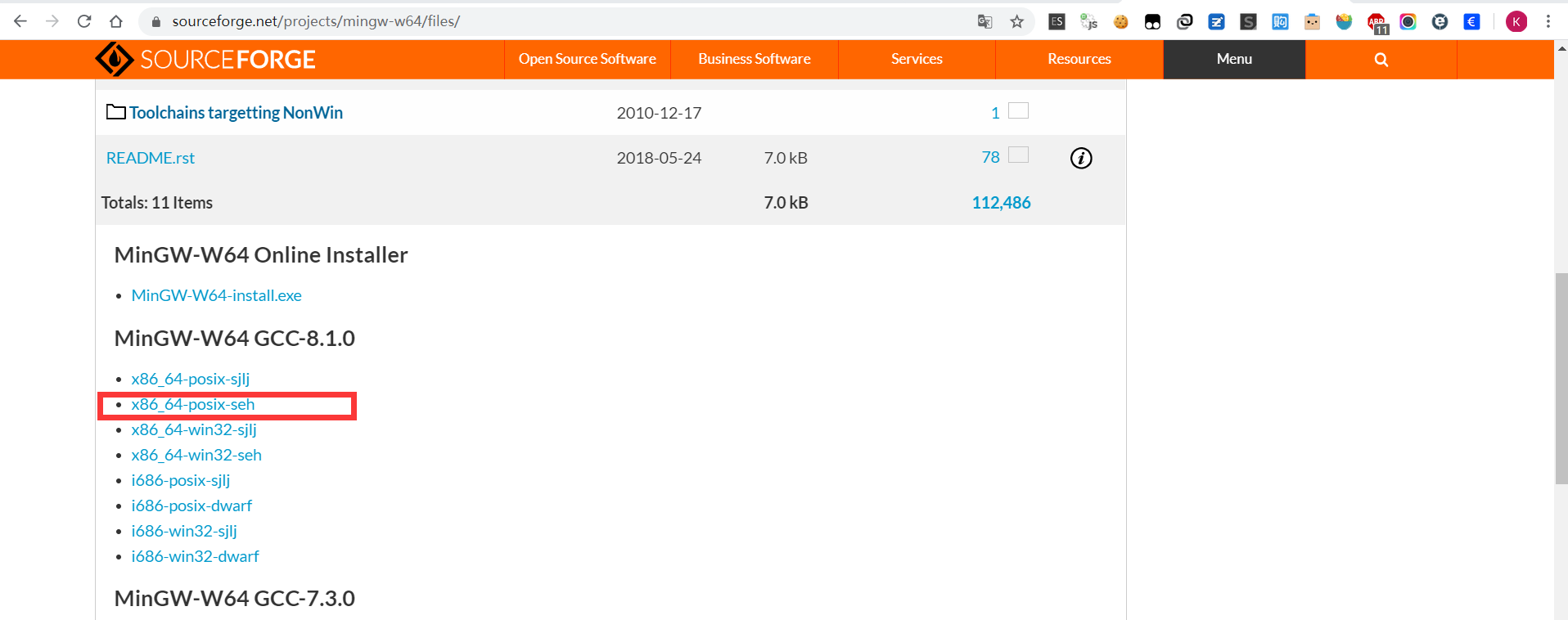Open the README.rst file link

coord(151,158)
